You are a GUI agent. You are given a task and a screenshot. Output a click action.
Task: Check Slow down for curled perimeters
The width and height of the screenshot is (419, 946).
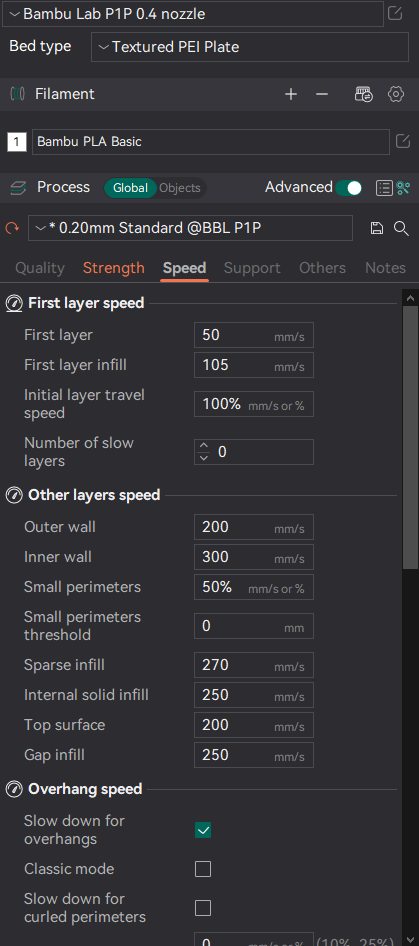coord(203,907)
